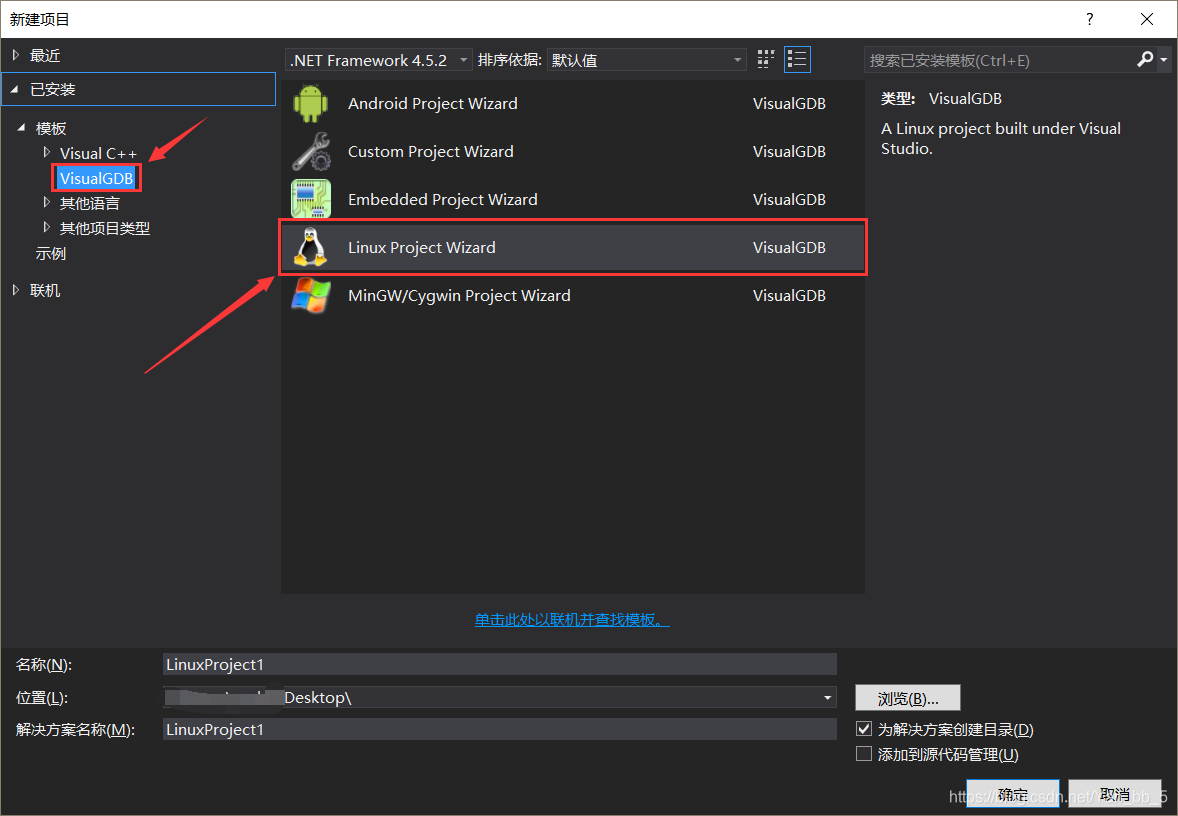Open the location path dropdown arrow

click(827, 697)
